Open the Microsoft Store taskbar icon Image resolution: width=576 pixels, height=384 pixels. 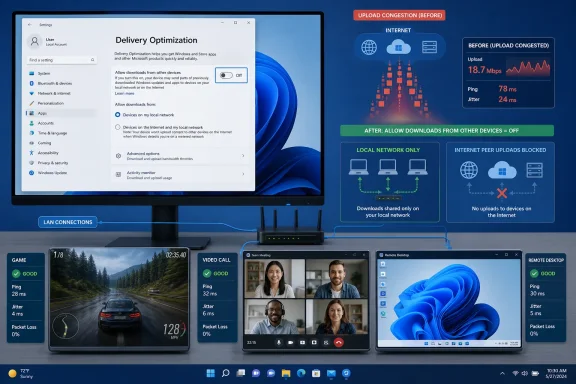[x=316, y=373]
